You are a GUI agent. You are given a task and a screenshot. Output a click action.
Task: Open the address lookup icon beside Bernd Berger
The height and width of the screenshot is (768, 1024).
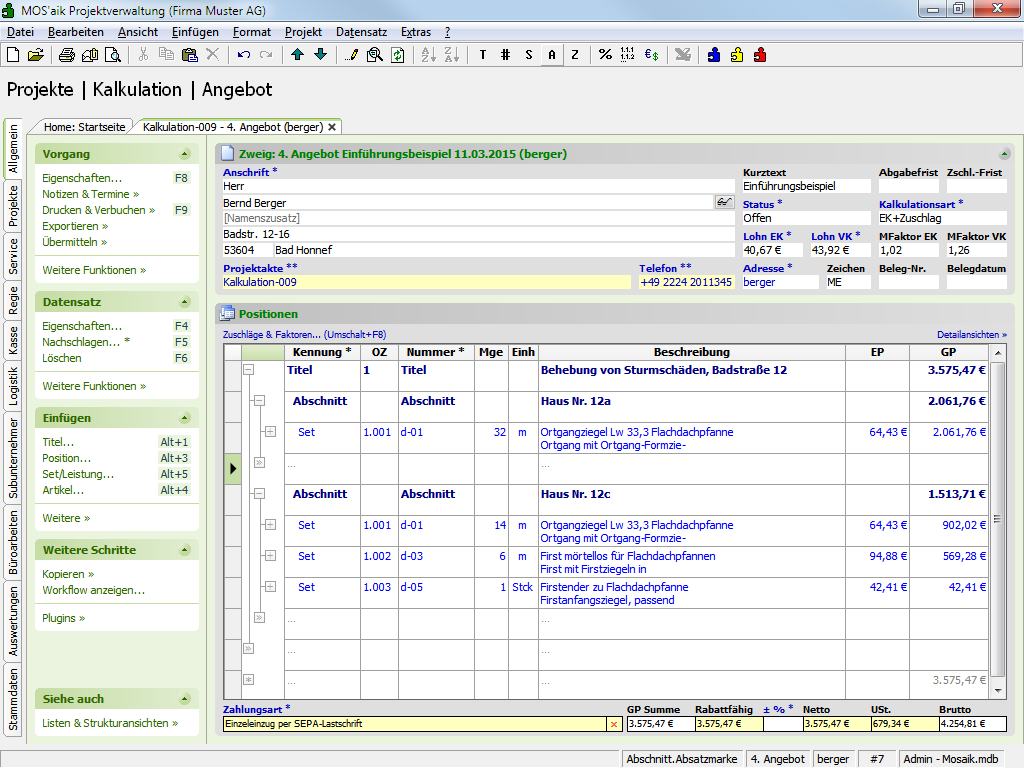point(724,203)
